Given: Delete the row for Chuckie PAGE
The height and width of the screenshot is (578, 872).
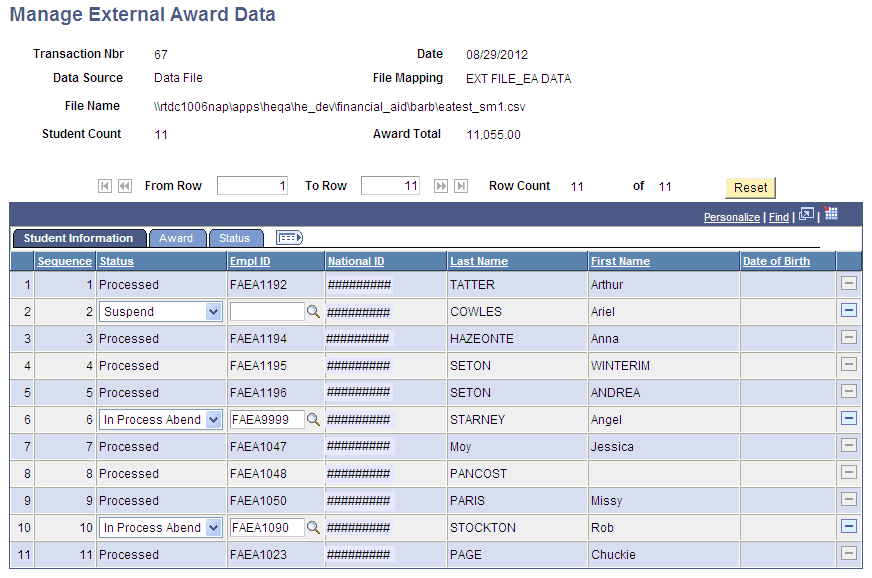Looking at the screenshot, I should [x=849, y=554].
